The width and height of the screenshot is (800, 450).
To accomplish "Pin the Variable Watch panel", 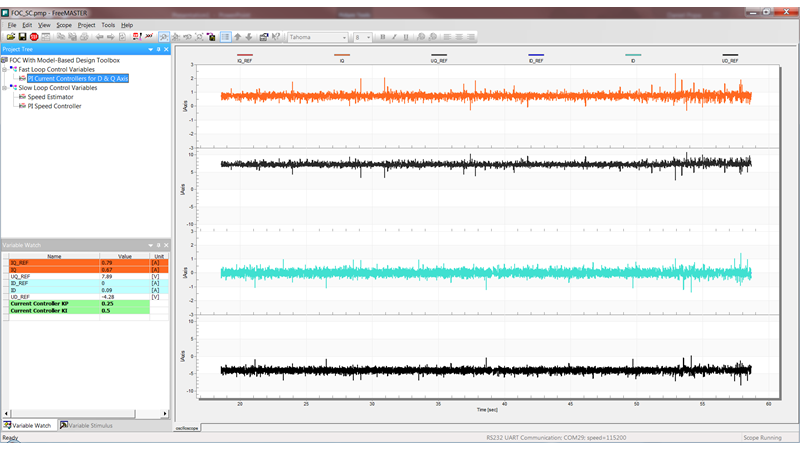I will tap(158, 245).
